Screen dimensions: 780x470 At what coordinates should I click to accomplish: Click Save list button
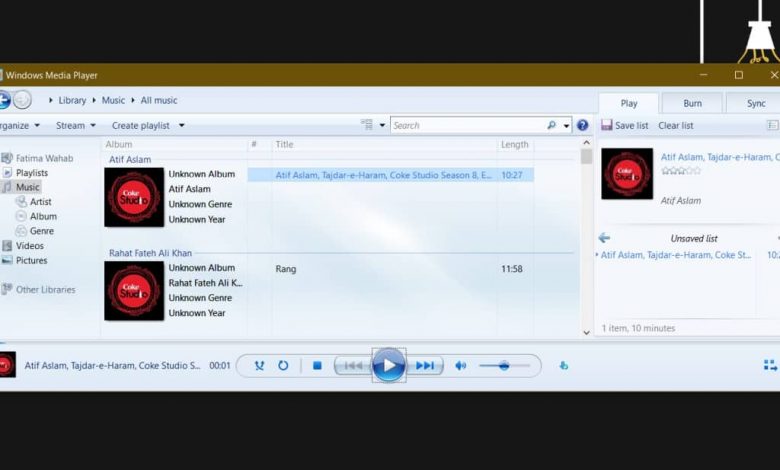tap(625, 125)
